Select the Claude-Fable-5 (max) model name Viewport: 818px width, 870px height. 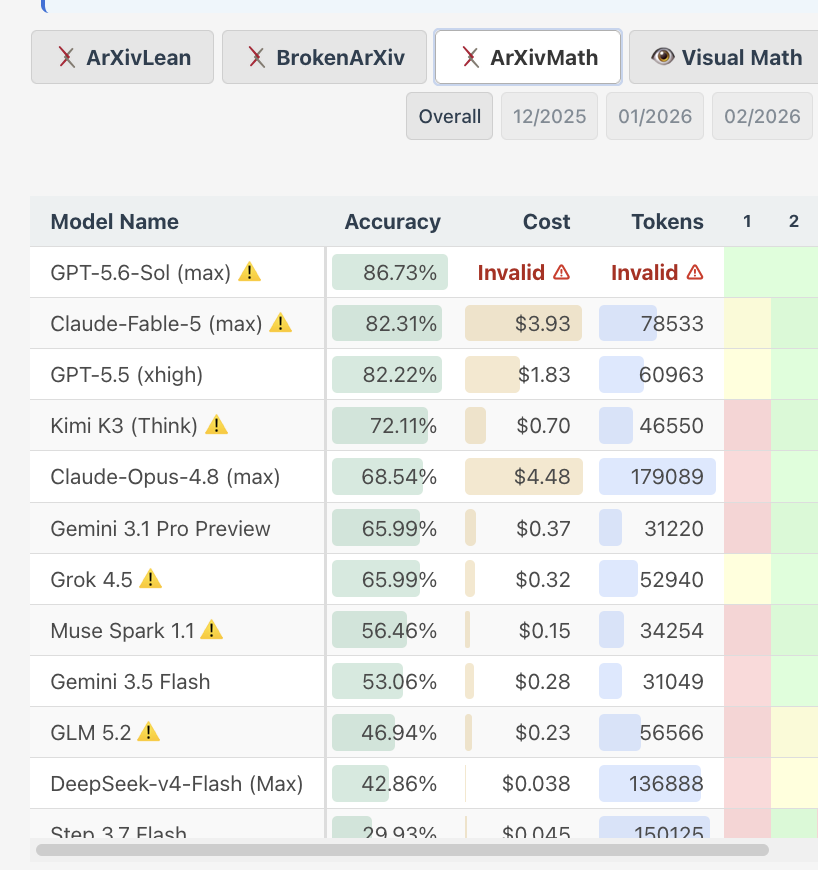point(156,323)
